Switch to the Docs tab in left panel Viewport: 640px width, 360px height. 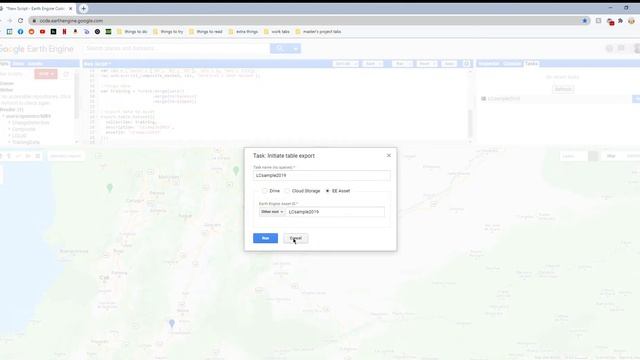[18, 64]
